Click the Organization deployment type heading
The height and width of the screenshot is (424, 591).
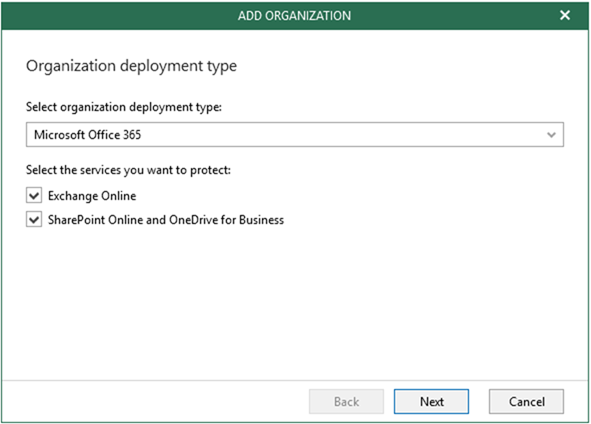click(131, 66)
